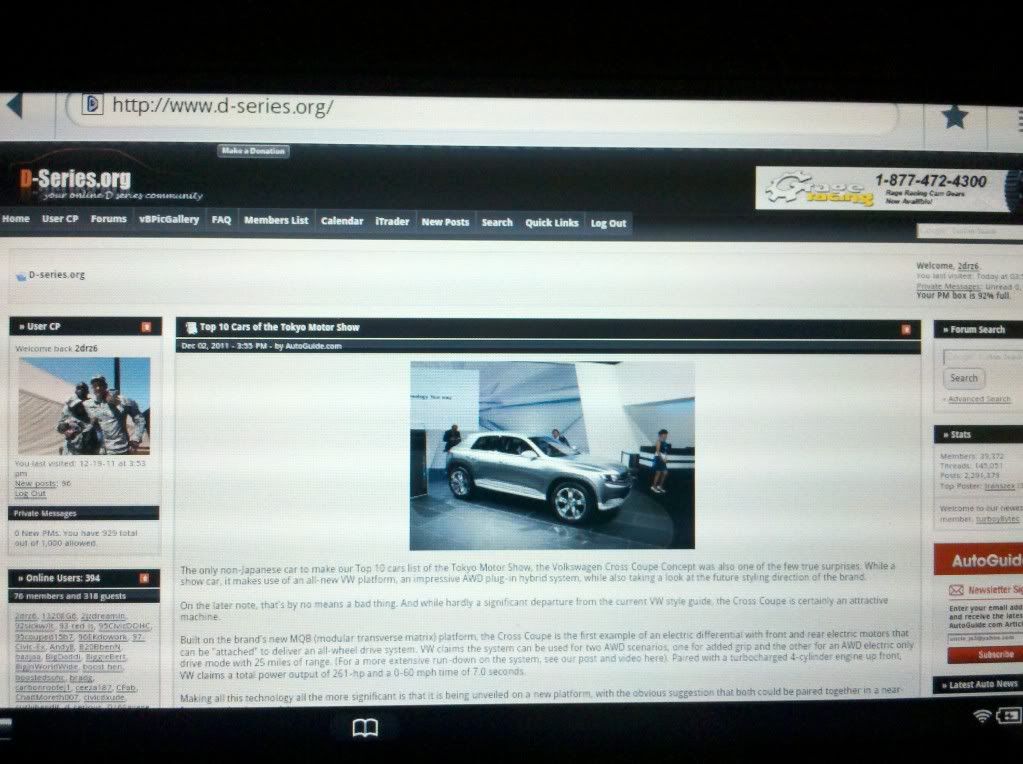Click the breadcrumb icon beside D-series.org
This screenshot has width=1023, height=764.
point(21,276)
